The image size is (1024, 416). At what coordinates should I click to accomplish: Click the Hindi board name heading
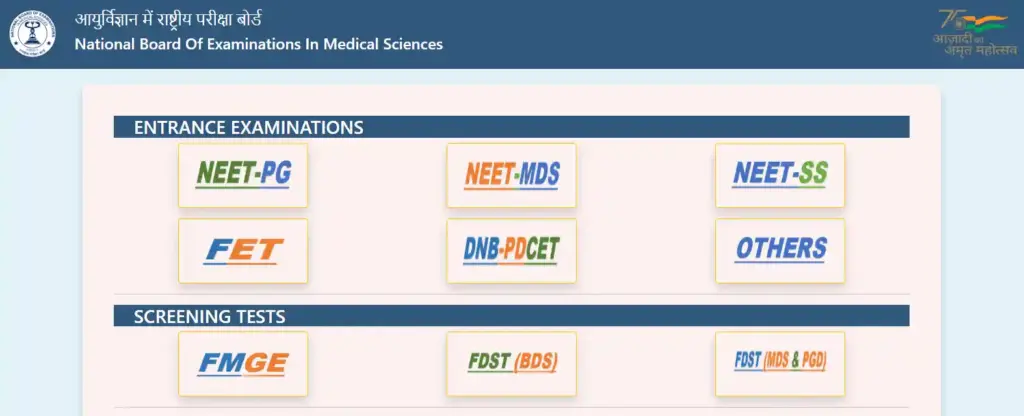[x=170, y=20]
